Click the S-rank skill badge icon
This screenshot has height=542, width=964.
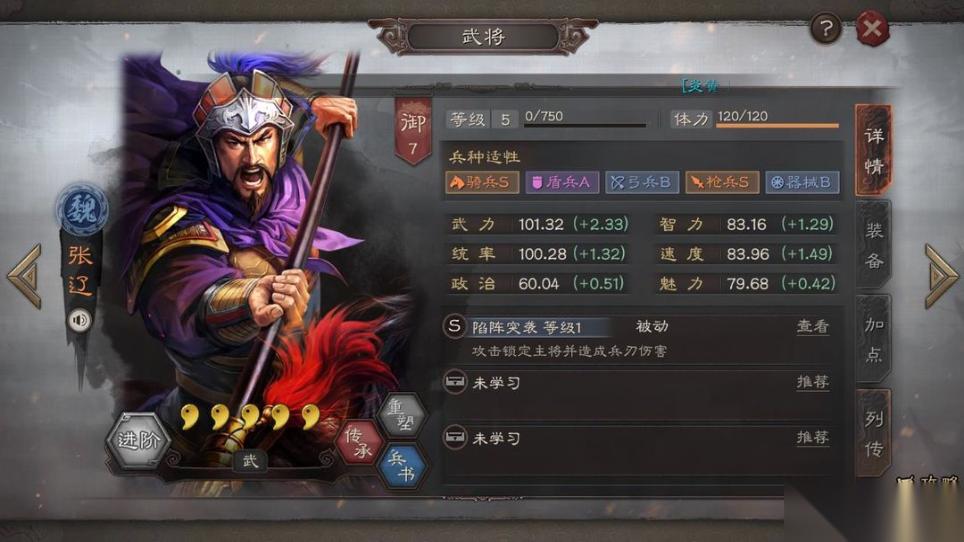tap(454, 326)
